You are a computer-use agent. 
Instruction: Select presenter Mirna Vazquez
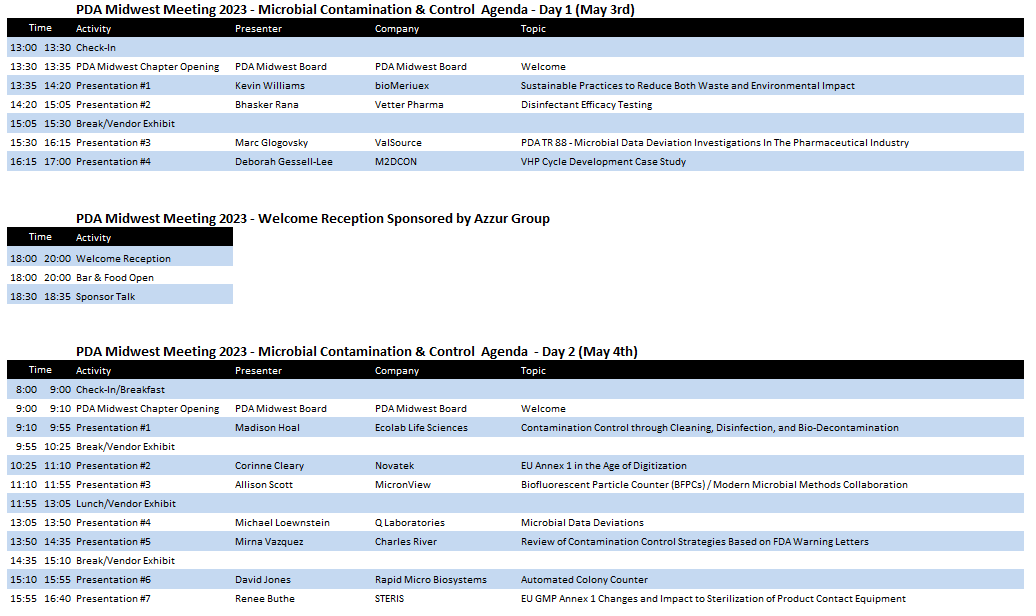click(x=269, y=542)
